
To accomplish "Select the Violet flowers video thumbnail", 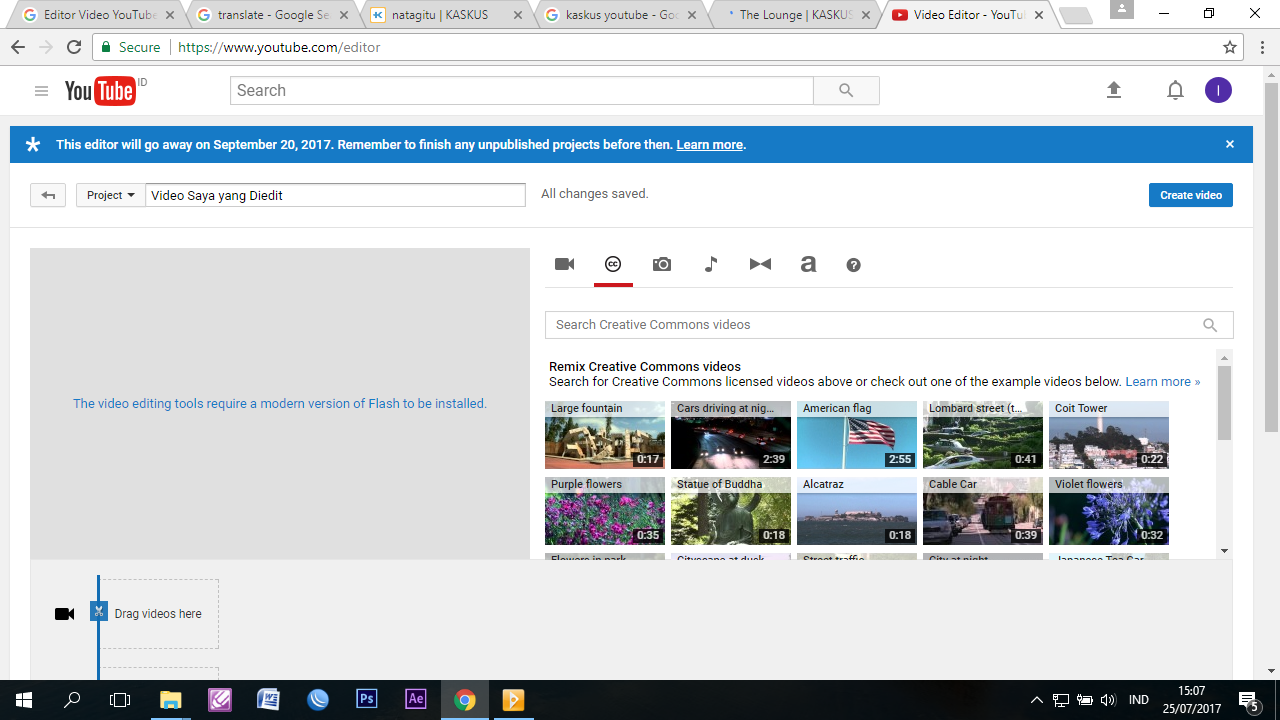I will [x=1109, y=511].
